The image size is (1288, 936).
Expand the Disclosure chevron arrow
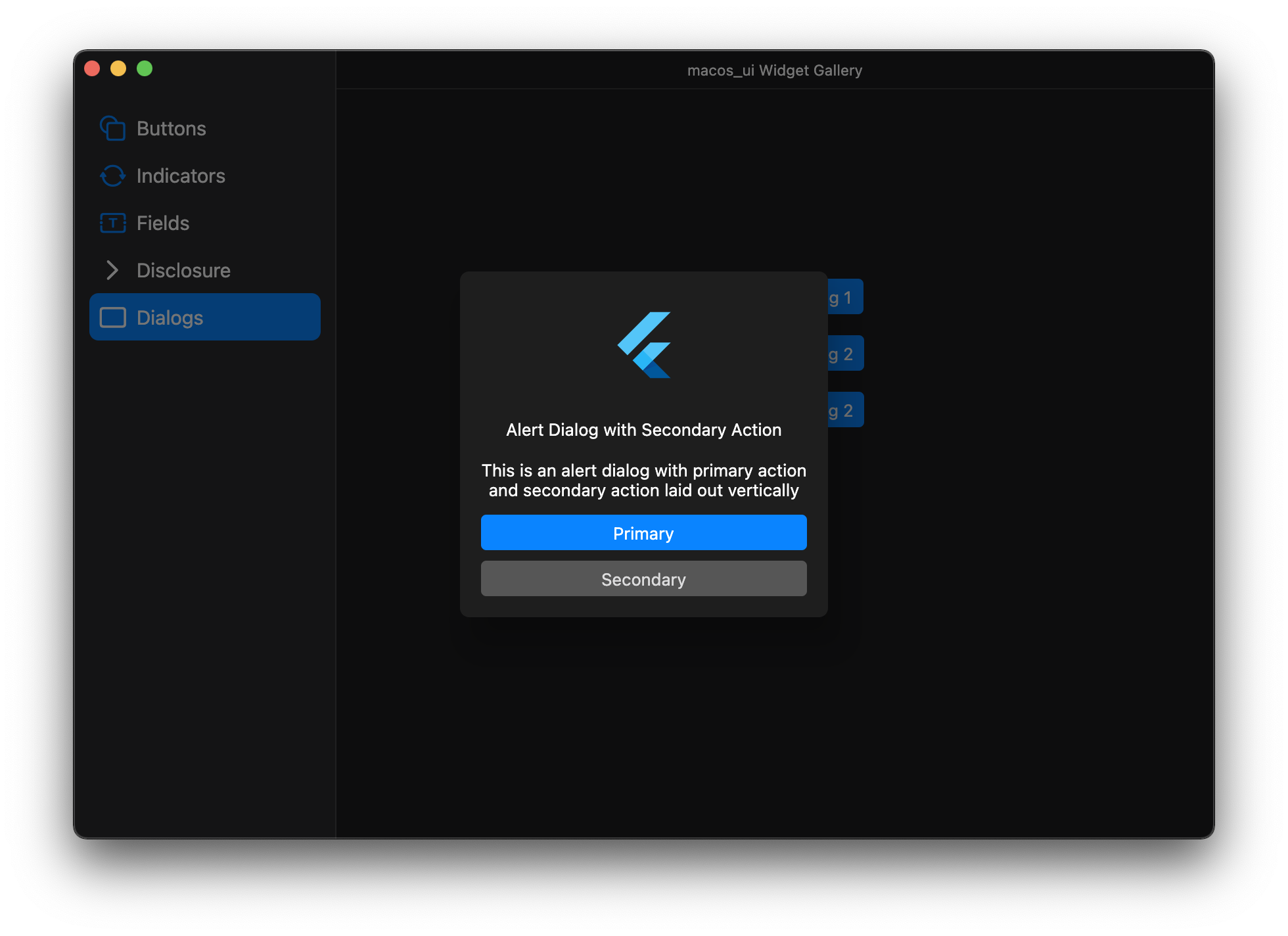click(x=112, y=270)
